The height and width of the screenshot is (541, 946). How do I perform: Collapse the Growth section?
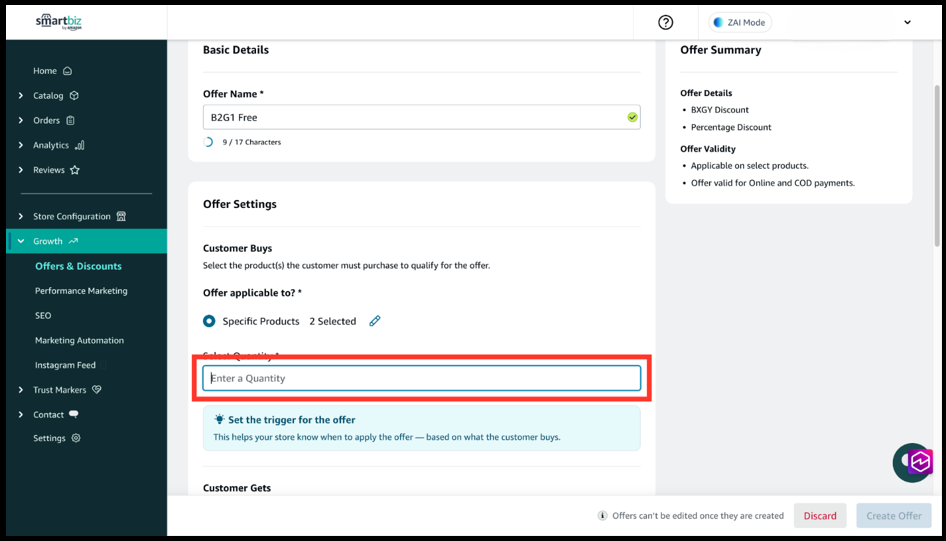(21, 241)
